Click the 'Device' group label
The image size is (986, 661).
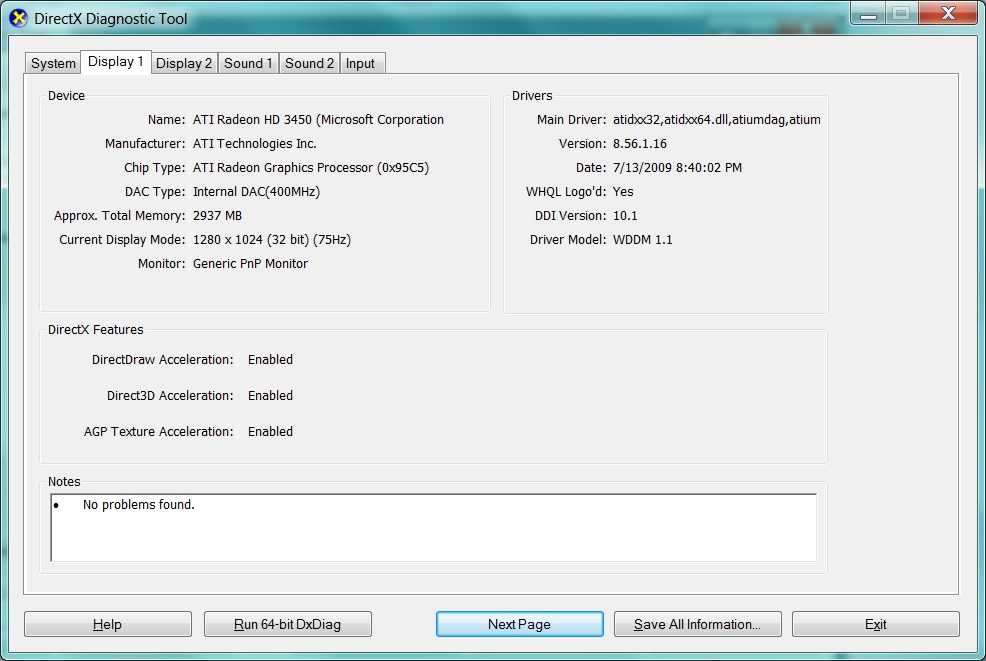coord(66,96)
